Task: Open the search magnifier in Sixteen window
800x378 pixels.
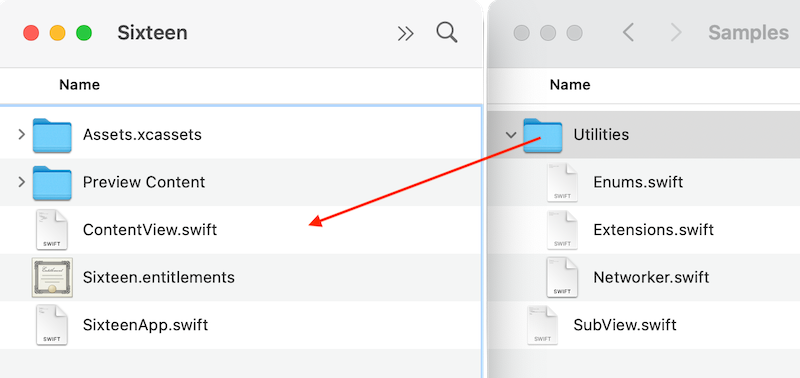Action: pyautogui.click(x=446, y=33)
